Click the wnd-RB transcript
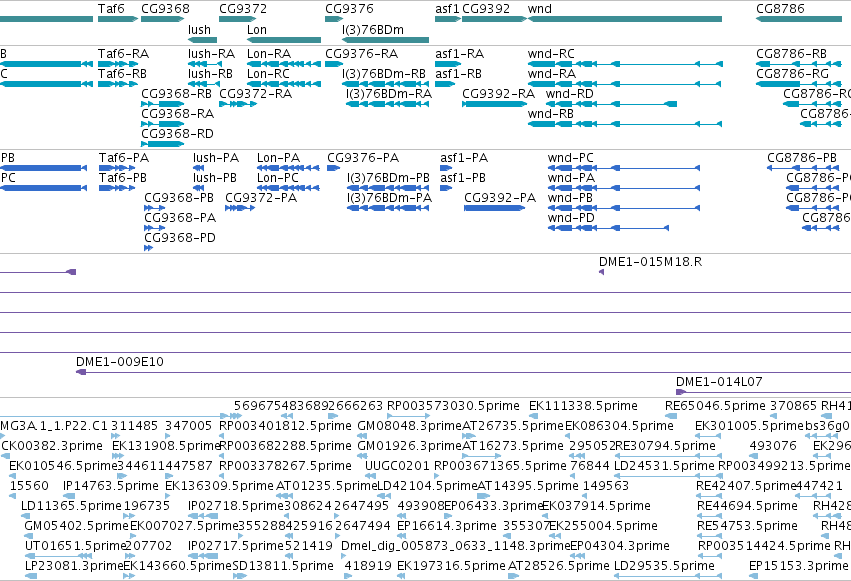 (x=625, y=124)
